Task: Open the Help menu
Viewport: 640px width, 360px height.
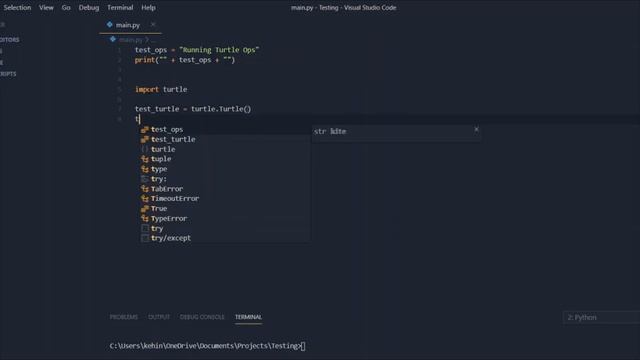Action: tap(148, 7)
